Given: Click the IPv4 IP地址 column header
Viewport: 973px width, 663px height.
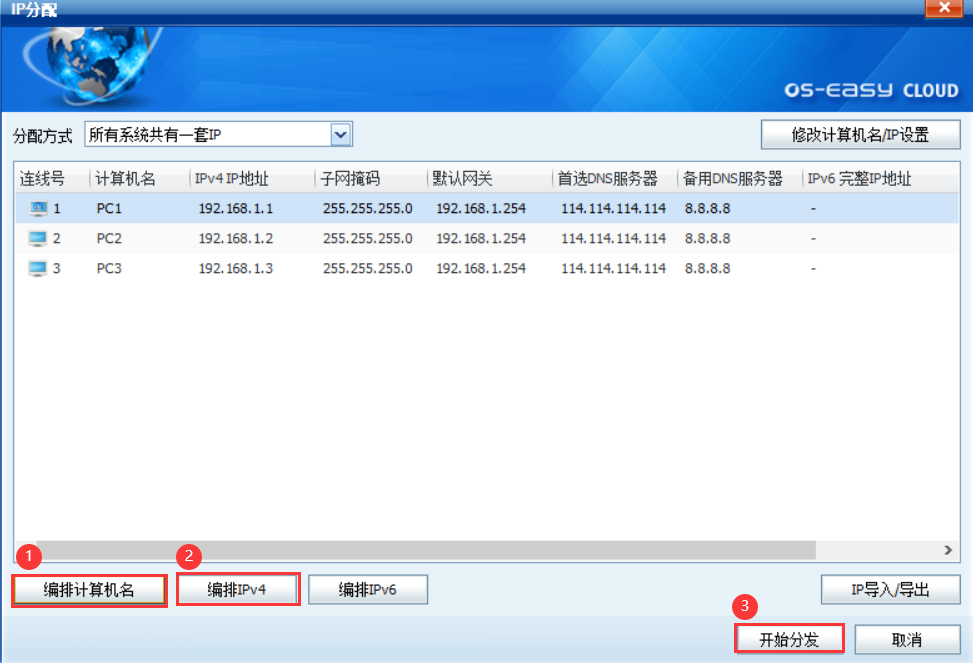Looking at the screenshot, I should point(232,179).
